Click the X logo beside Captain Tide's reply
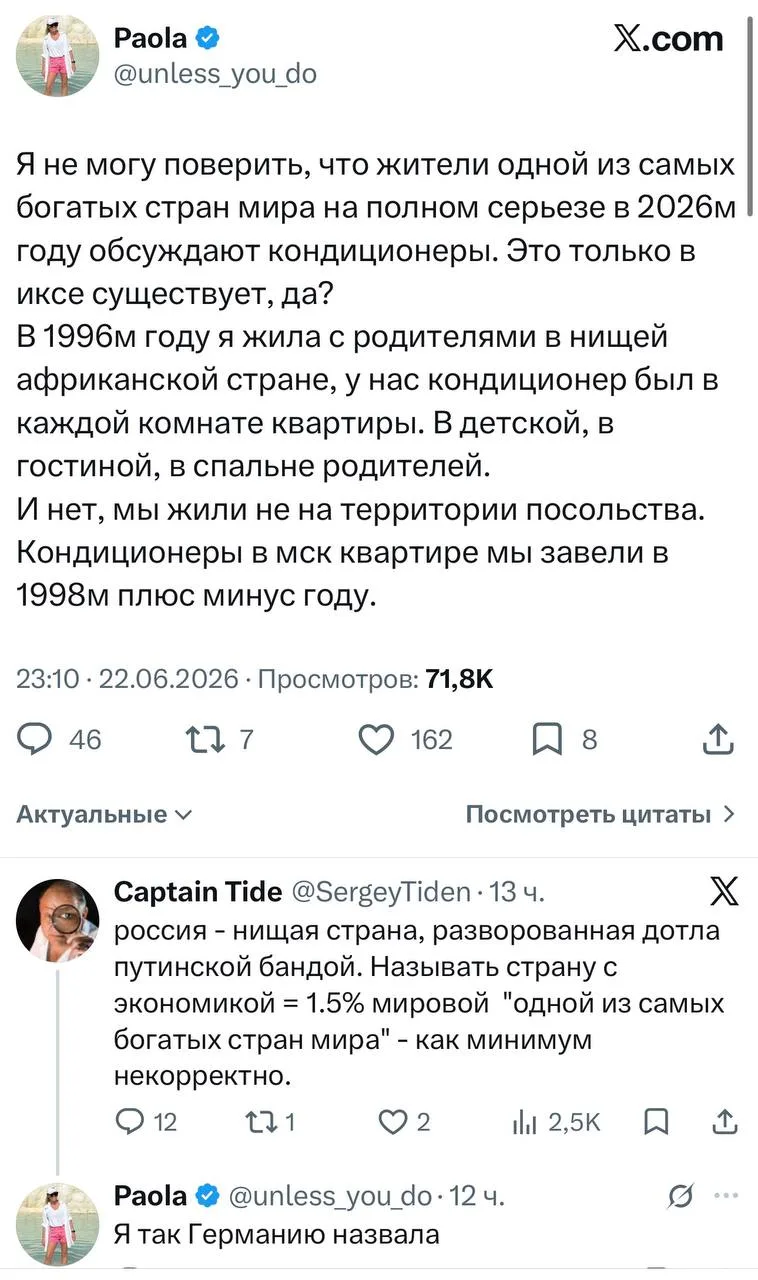The width and height of the screenshot is (758, 1280). [723, 890]
